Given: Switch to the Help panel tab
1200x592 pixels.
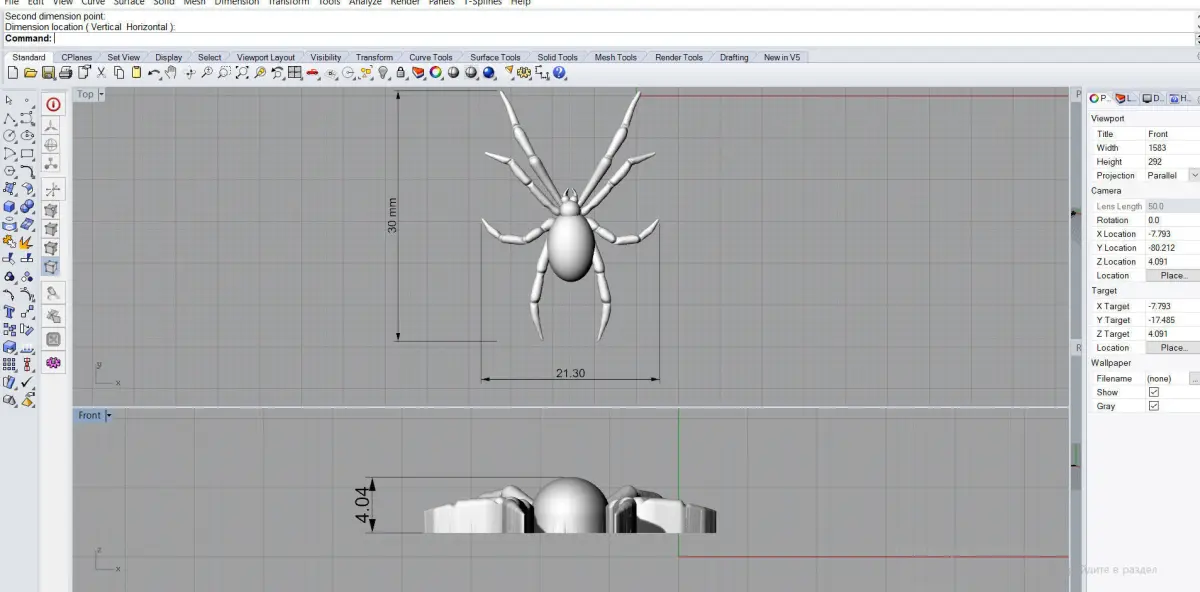Looking at the screenshot, I should 1179,98.
